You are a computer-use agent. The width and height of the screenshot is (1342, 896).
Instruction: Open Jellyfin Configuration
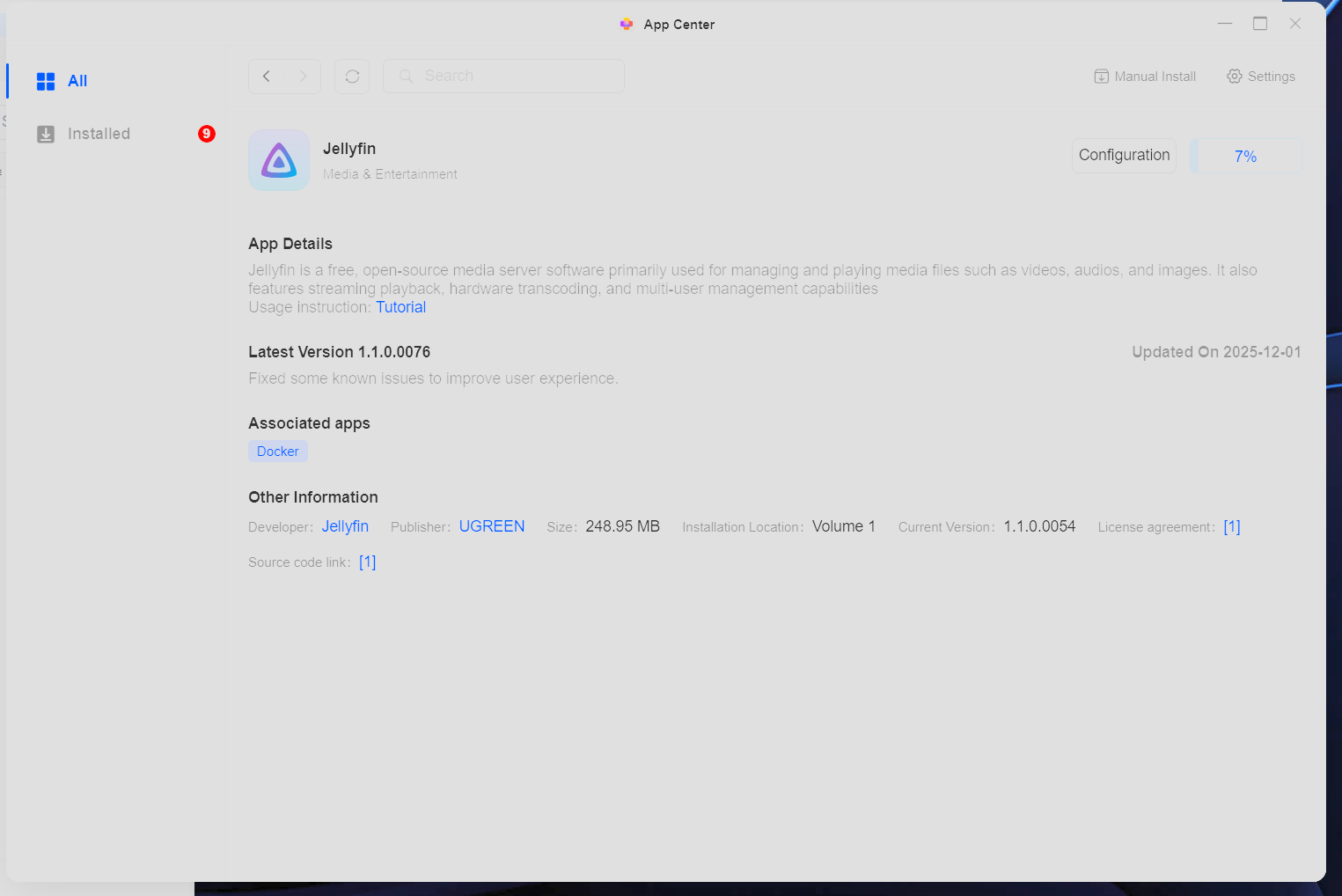pyautogui.click(x=1124, y=155)
